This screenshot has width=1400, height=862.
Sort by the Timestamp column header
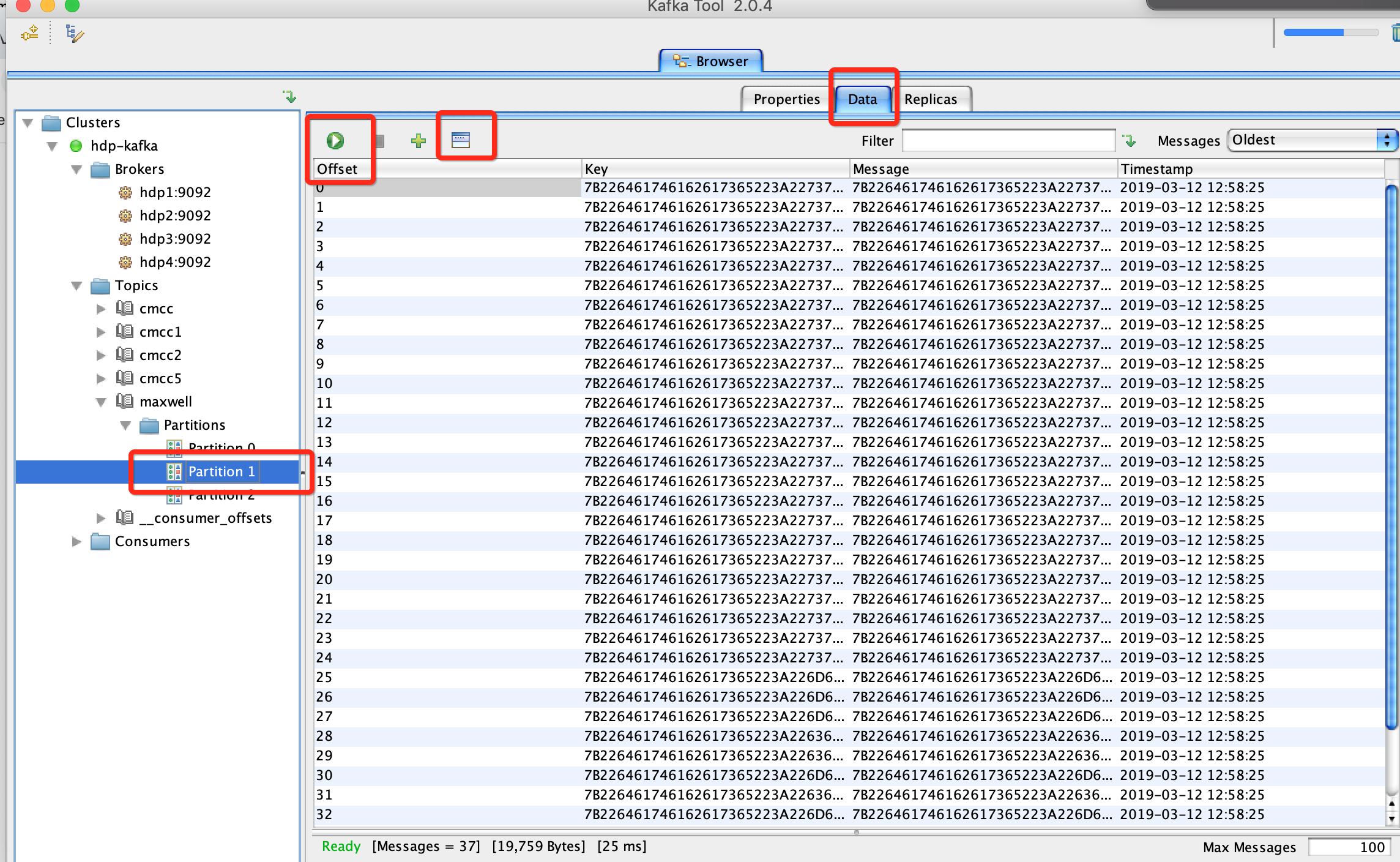[x=1248, y=169]
